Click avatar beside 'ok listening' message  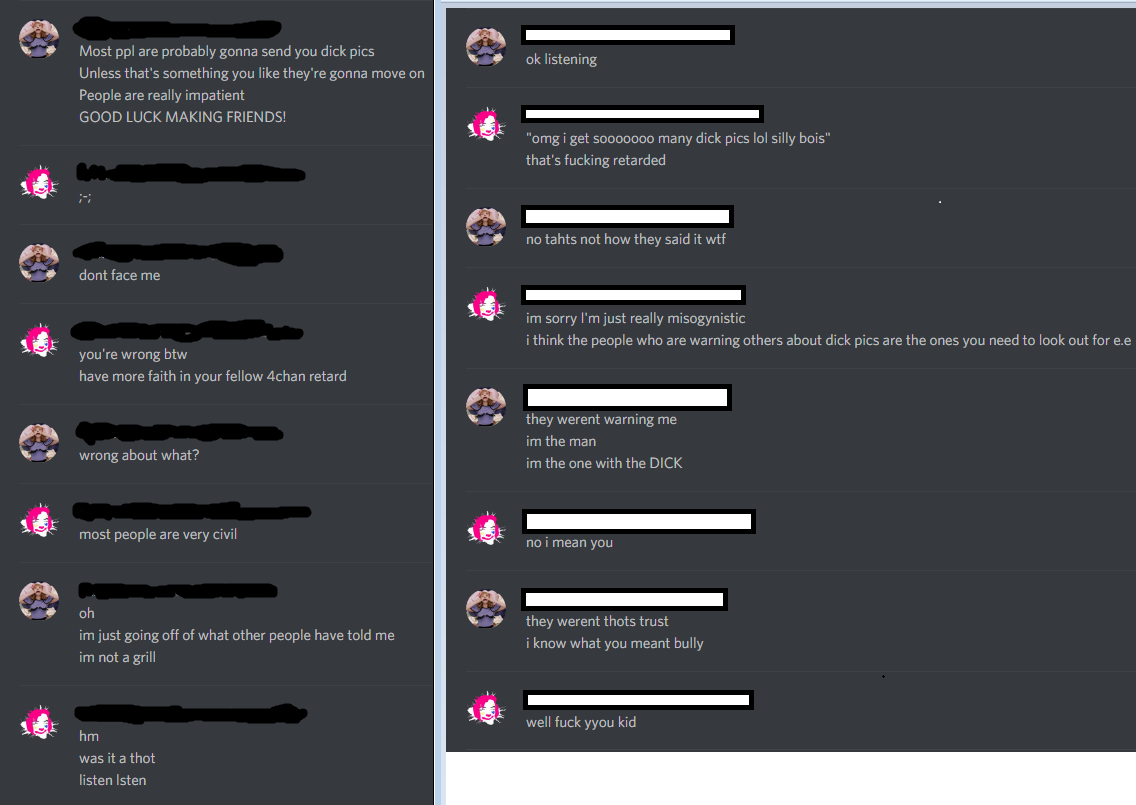pos(486,47)
